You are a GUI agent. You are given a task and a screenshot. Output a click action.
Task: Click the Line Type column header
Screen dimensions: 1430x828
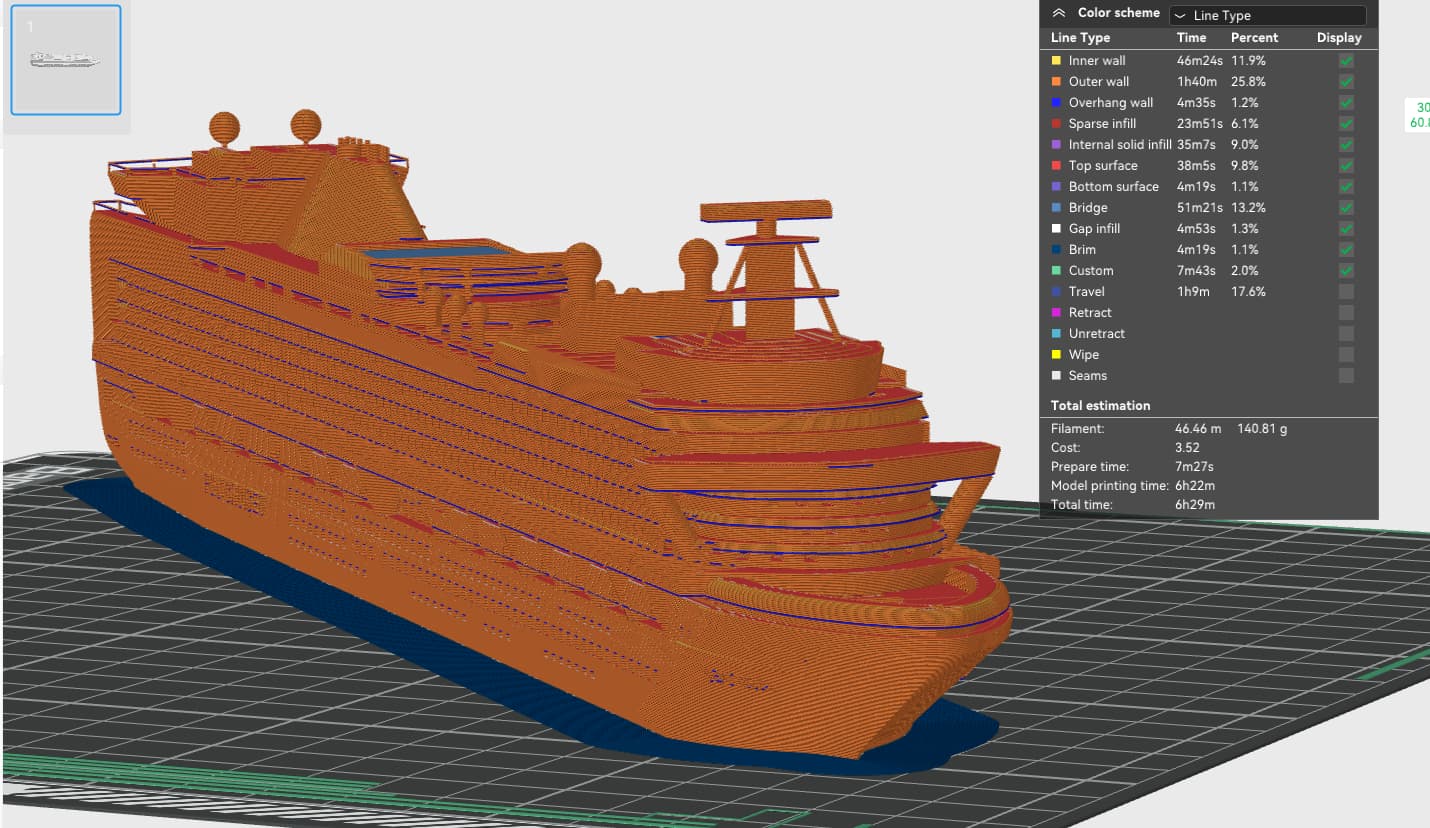click(1080, 37)
